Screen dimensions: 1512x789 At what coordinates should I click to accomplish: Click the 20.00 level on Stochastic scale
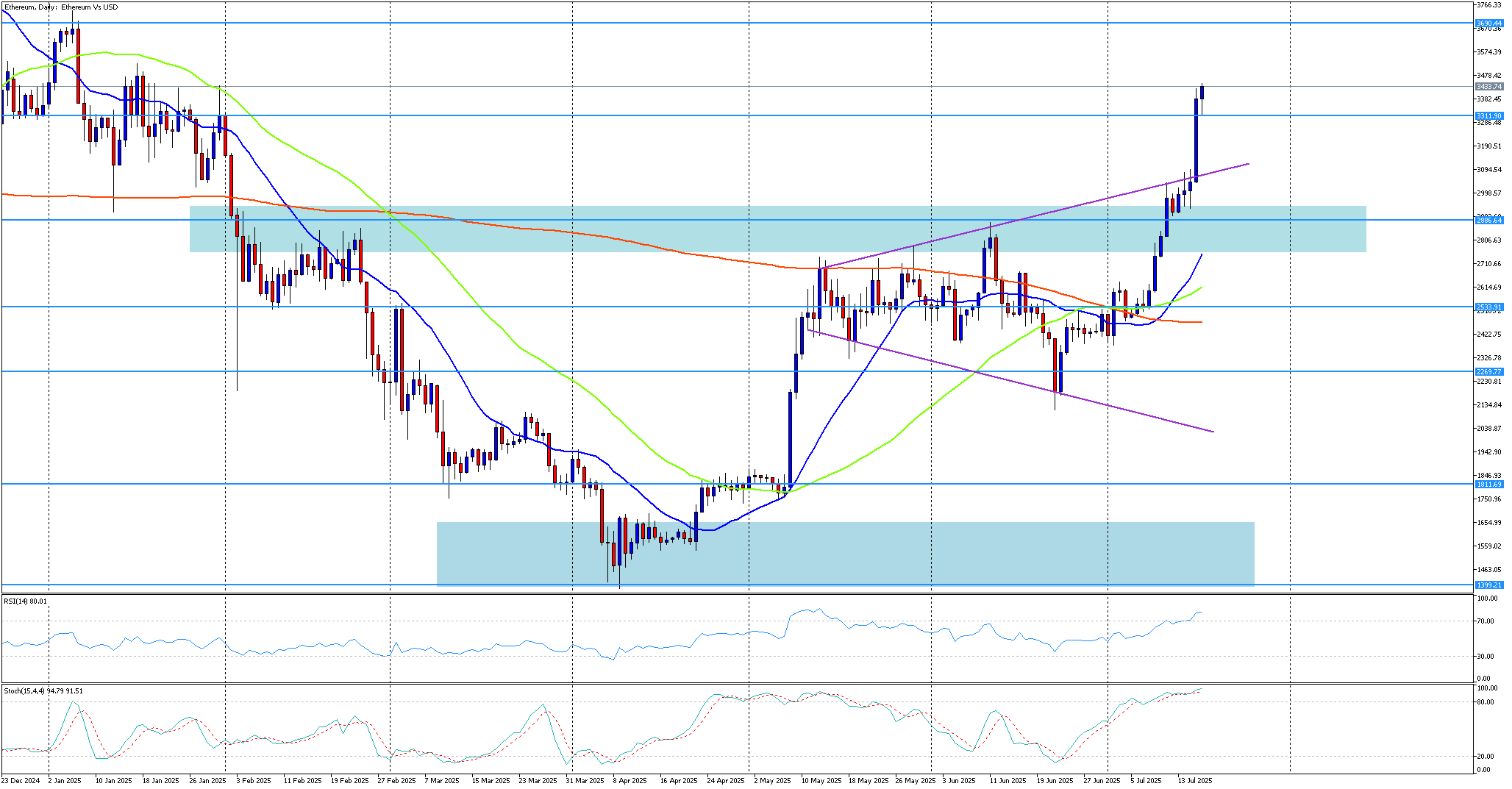pos(1486,757)
